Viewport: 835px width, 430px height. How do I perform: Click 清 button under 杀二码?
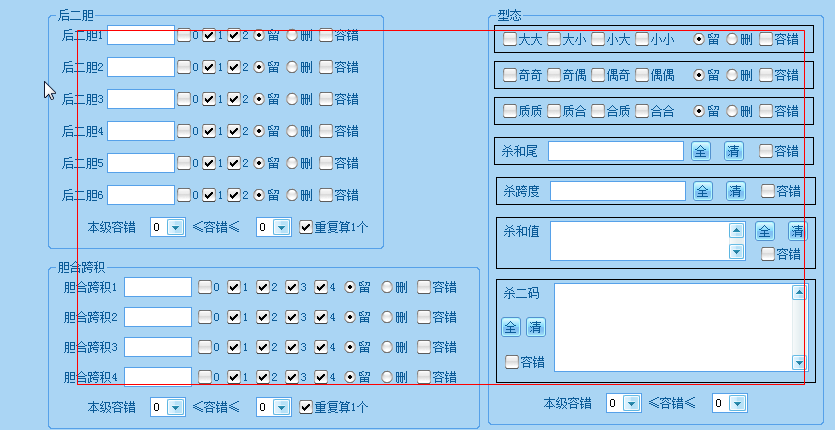(x=536, y=327)
